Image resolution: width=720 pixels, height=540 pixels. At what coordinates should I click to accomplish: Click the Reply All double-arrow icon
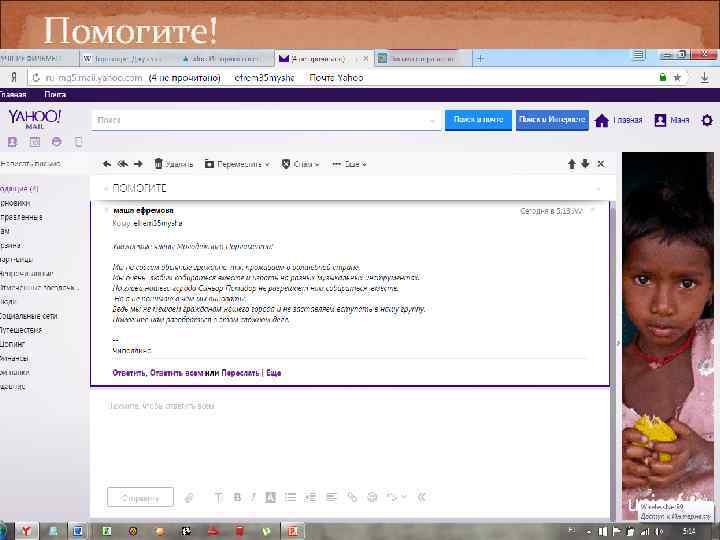[123, 164]
